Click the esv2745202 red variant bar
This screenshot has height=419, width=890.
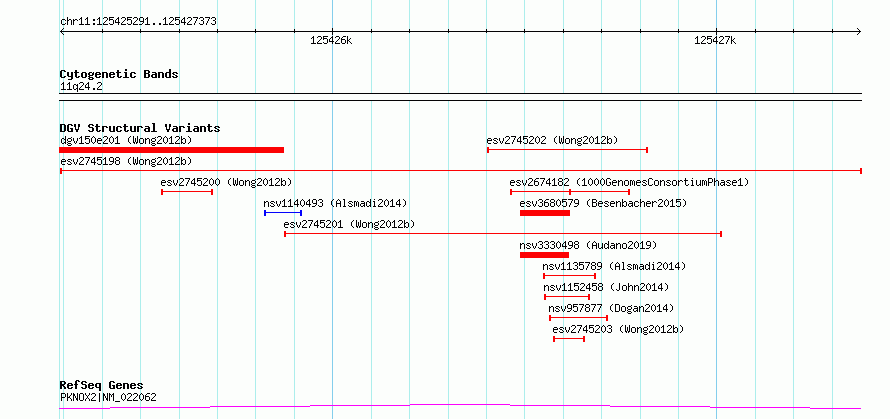click(x=568, y=150)
